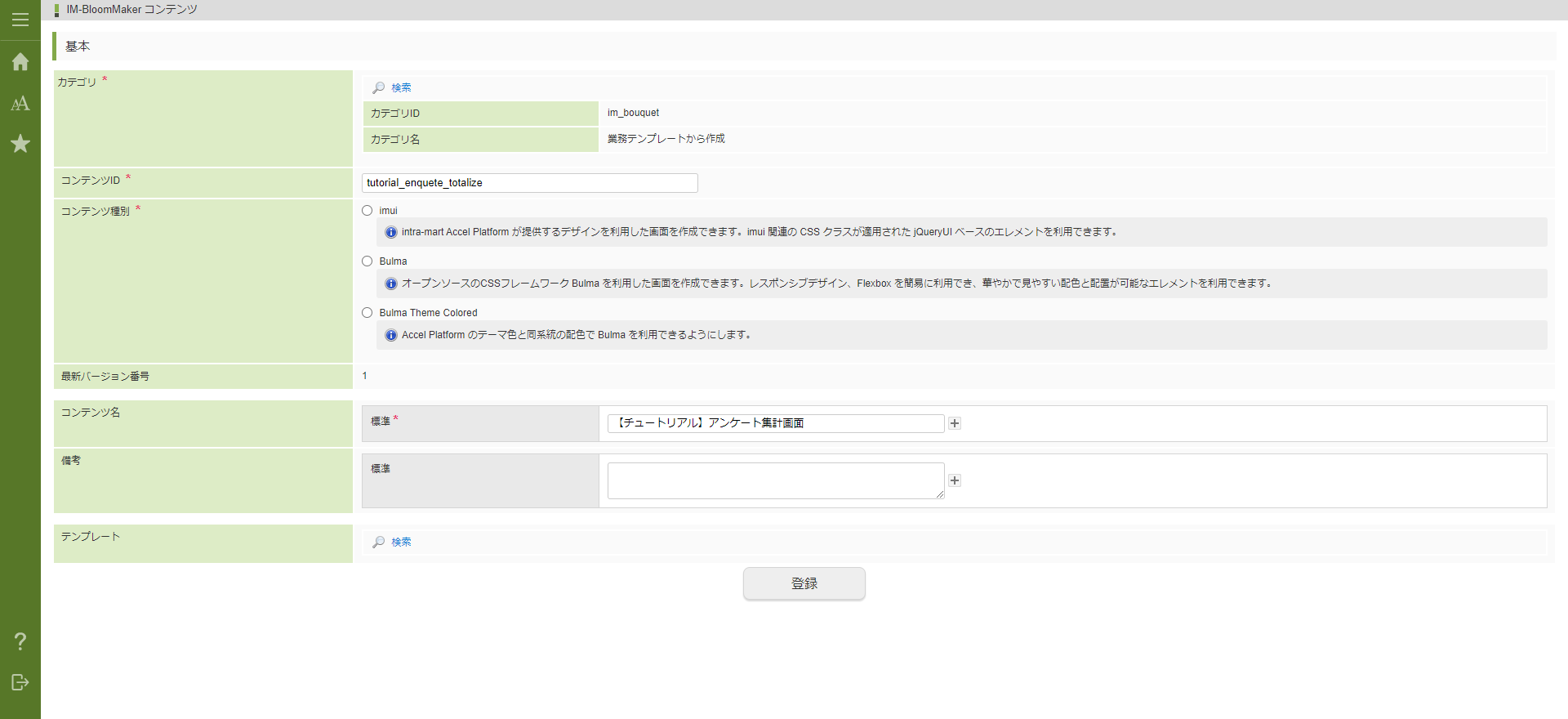Go to Home via the sidebar house icon

tap(20, 62)
